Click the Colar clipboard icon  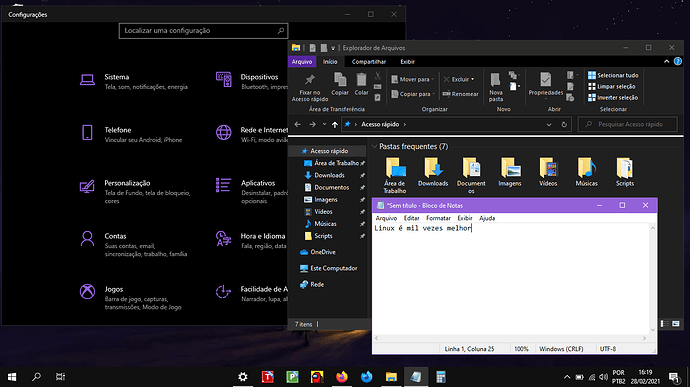tap(361, 80)
